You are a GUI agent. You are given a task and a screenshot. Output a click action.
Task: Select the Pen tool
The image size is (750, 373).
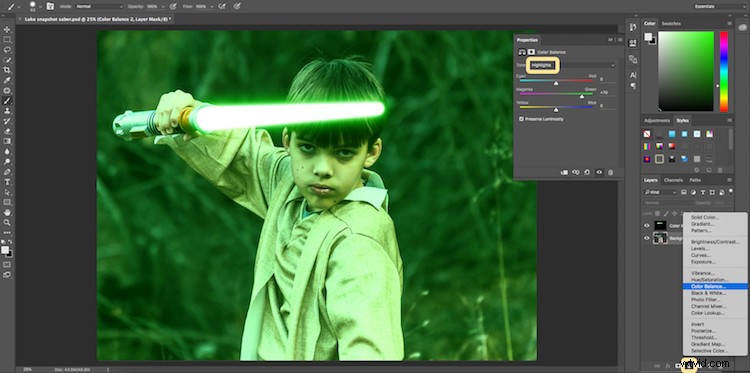(x=7, y=171)
